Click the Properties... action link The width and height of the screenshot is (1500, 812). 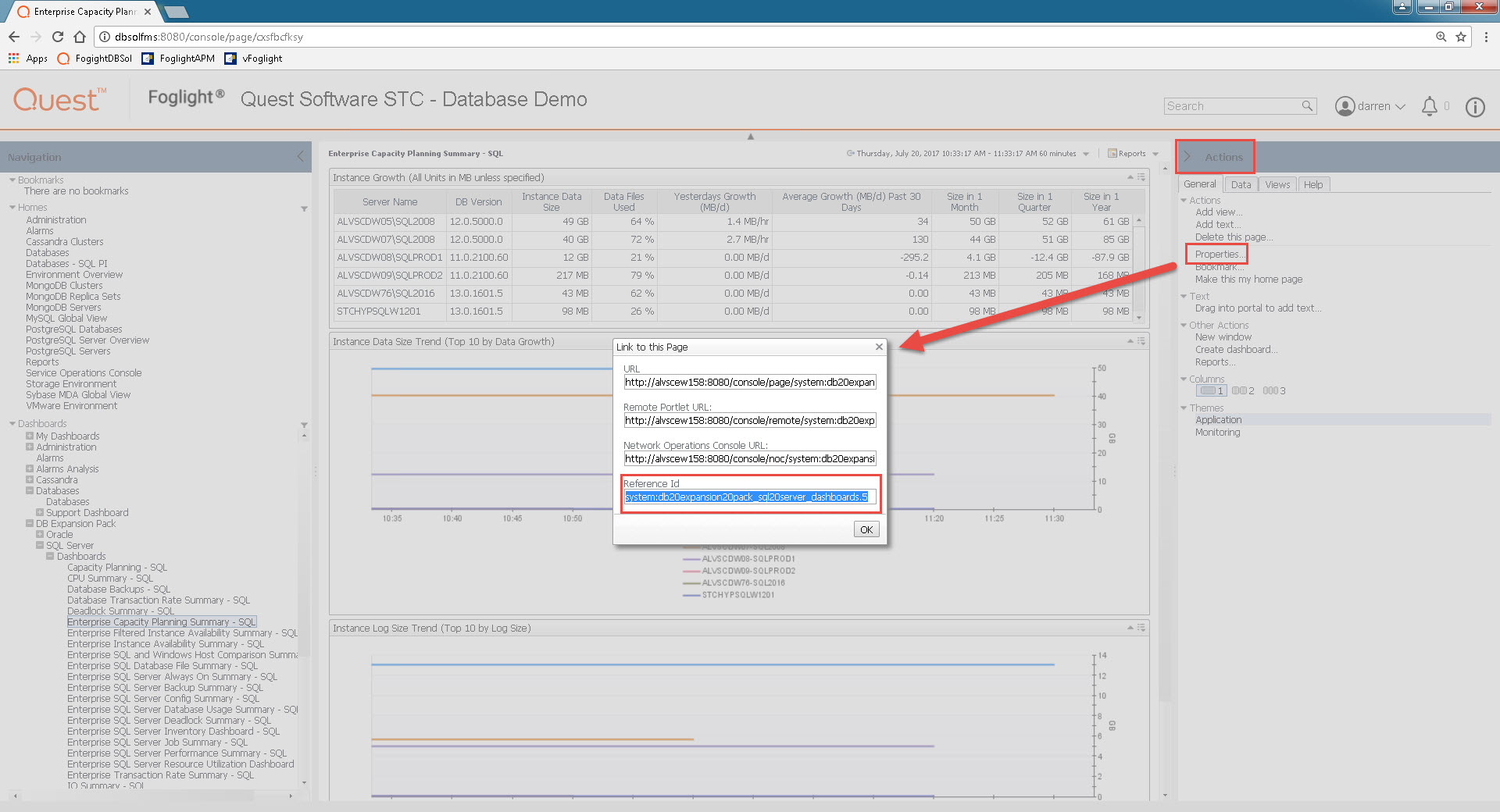(x=1217, y=255)
